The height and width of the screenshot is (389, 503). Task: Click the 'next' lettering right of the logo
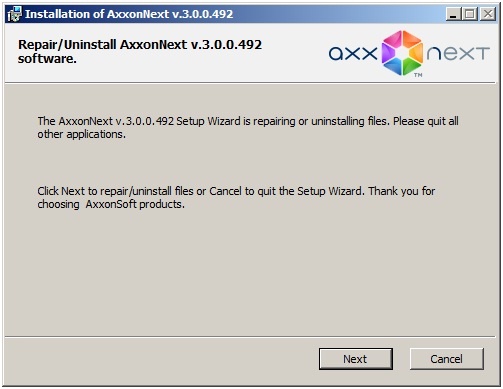coord(458,53)
